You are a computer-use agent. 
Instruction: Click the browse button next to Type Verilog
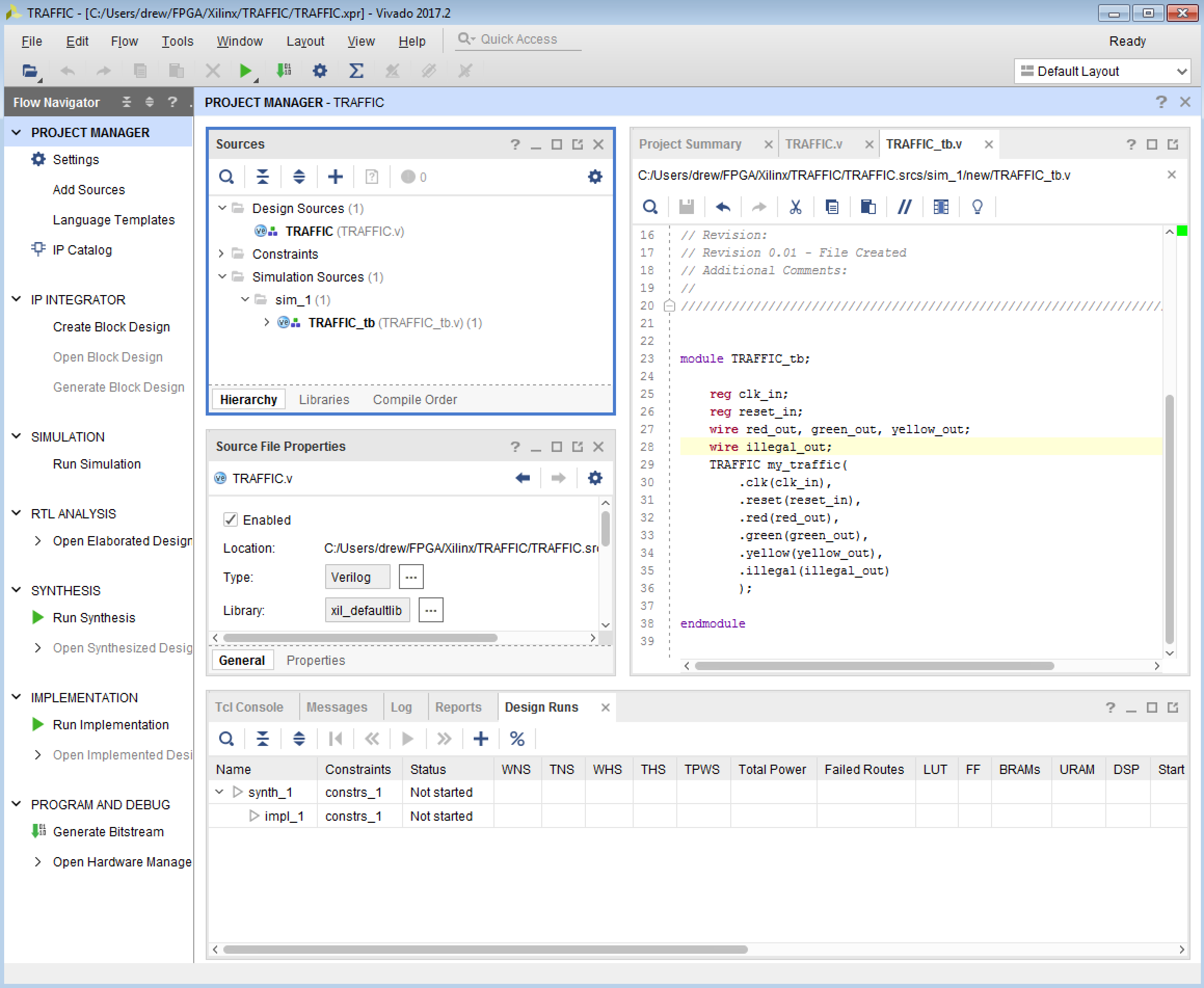point(411,577)
